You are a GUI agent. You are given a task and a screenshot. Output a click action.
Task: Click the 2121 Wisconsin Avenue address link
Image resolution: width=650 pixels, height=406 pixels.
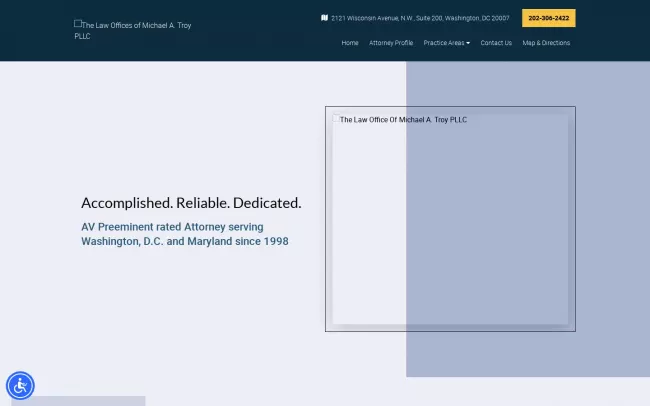pyautogui.click(x=420, y=18)
